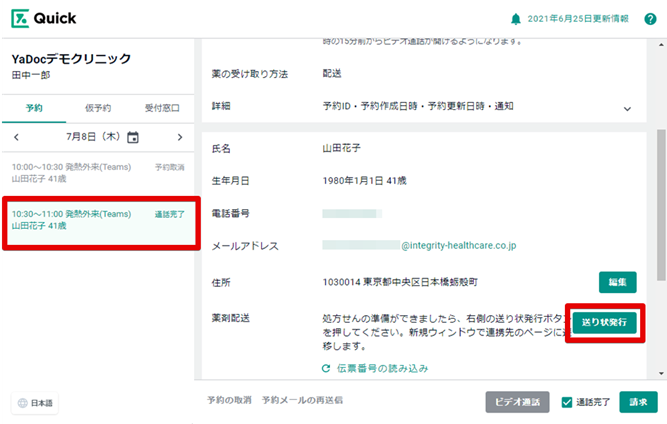This screenshot has height=424, width=667.
Task: Open the calendar date picker icon
Action: (133, 137)
